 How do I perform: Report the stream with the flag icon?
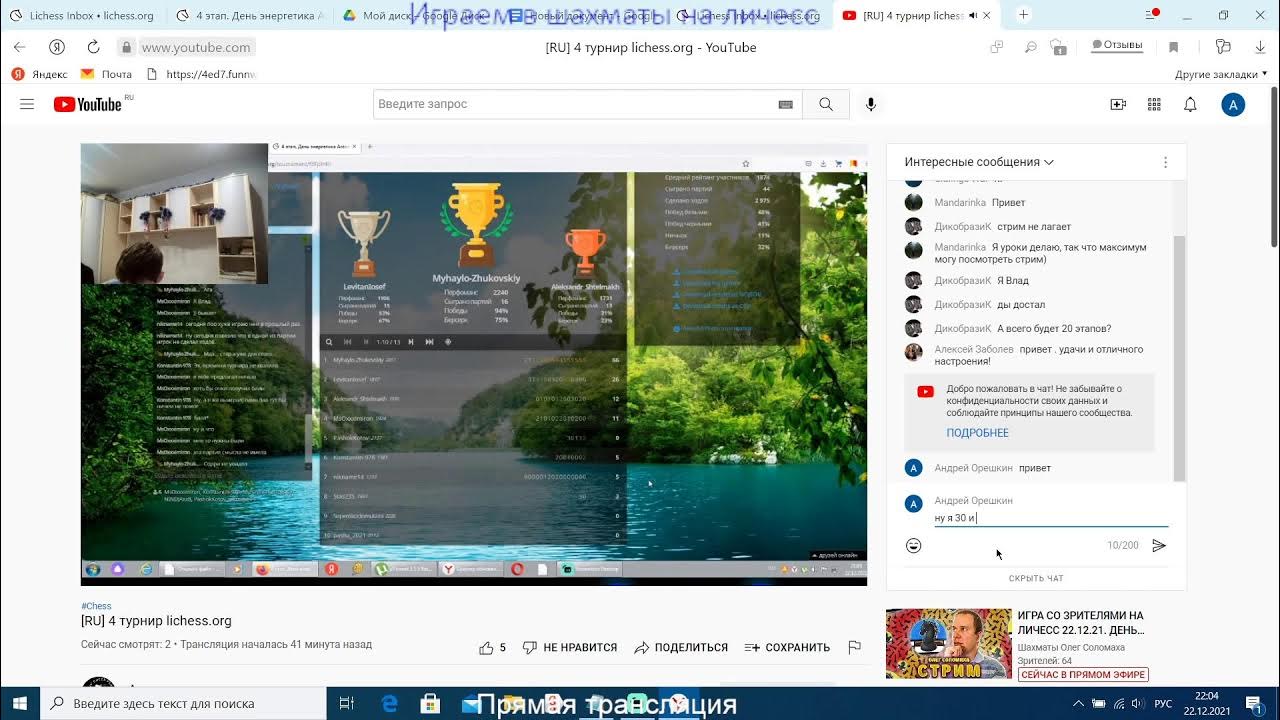(854, 647)
